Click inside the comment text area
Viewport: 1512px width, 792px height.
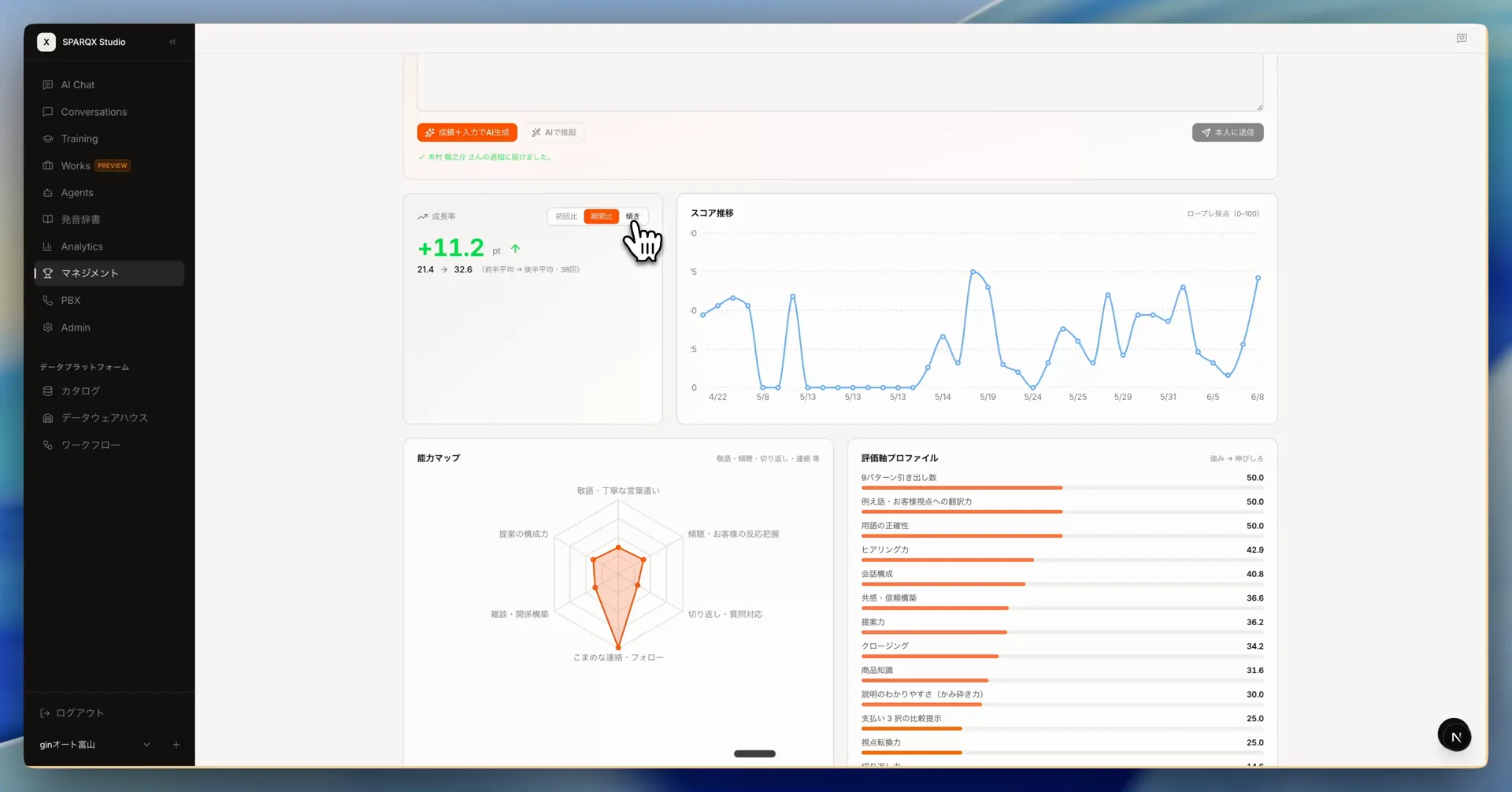(840, 83)
